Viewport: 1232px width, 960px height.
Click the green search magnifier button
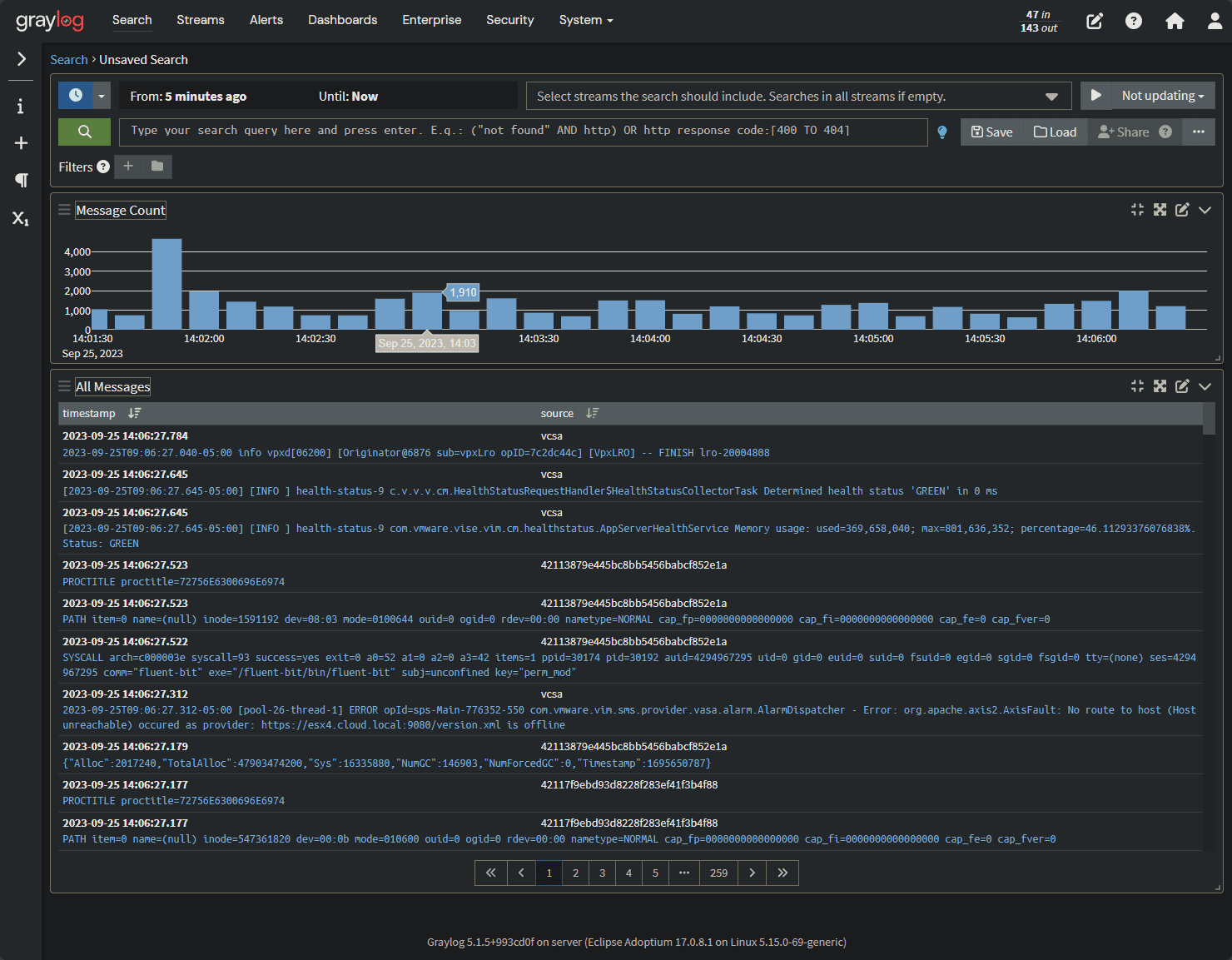click(84, 132)
